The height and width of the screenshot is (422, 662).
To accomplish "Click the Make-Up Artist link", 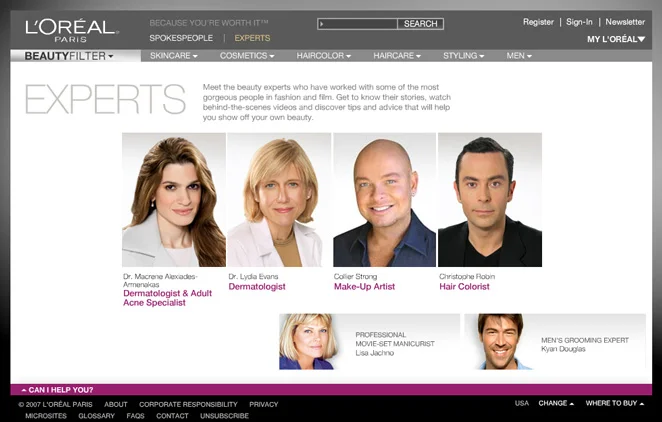I will click(x=364, y=287).
